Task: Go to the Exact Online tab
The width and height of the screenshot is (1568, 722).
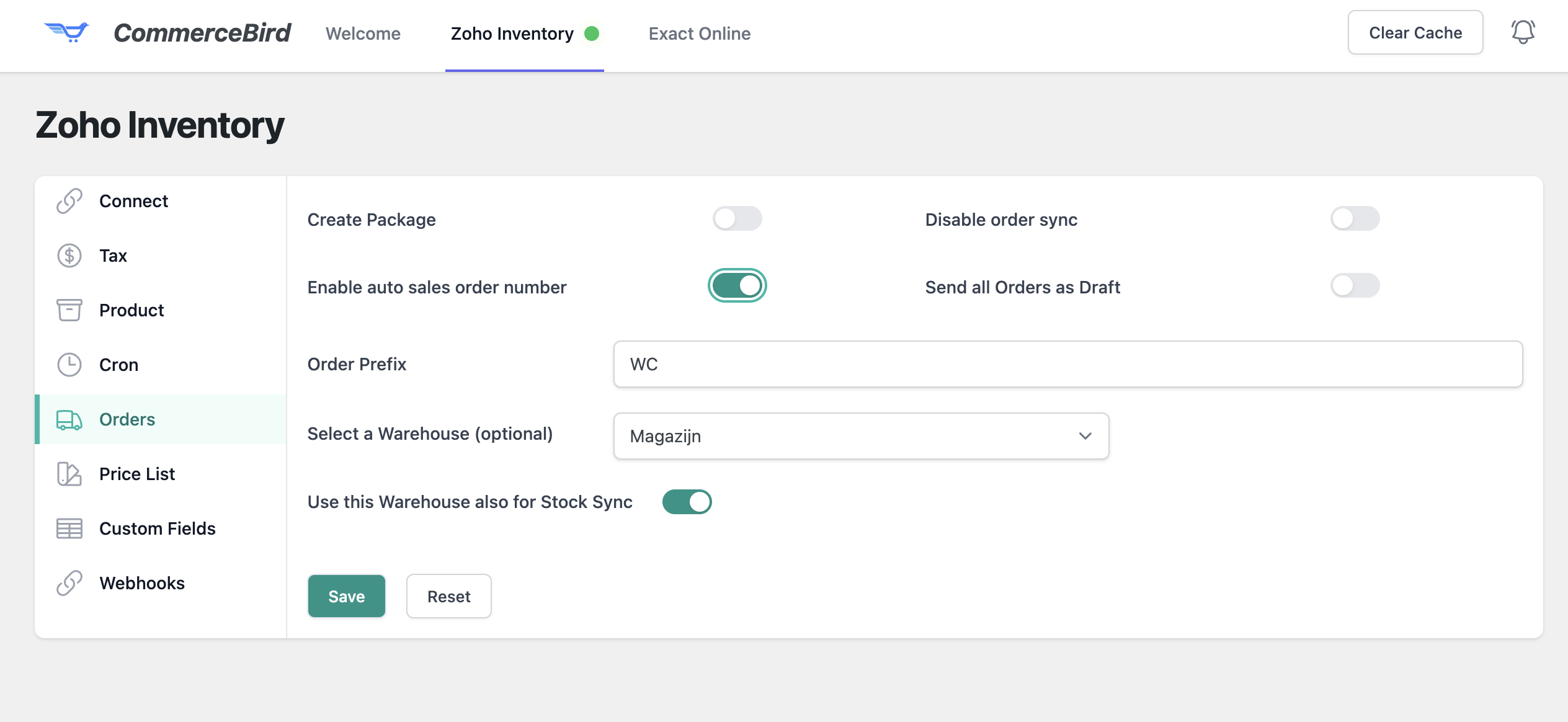Action: (700, 33)
